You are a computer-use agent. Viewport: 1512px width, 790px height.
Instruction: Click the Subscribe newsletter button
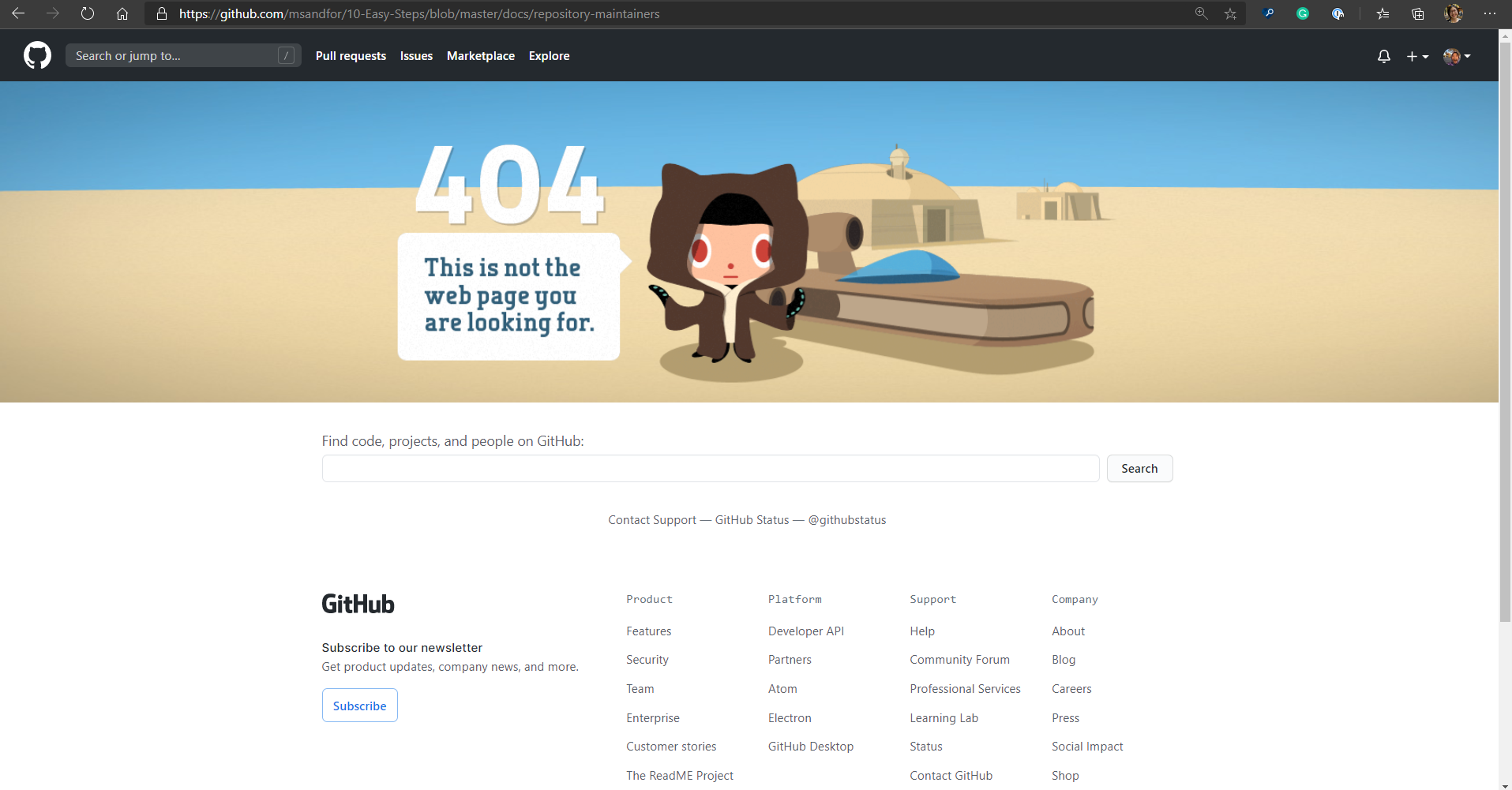(x=359, y=706)
